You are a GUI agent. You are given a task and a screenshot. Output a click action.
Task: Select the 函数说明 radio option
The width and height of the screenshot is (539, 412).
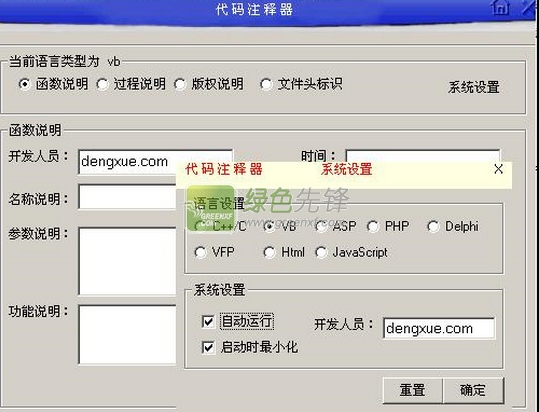(x=24, y=84)
